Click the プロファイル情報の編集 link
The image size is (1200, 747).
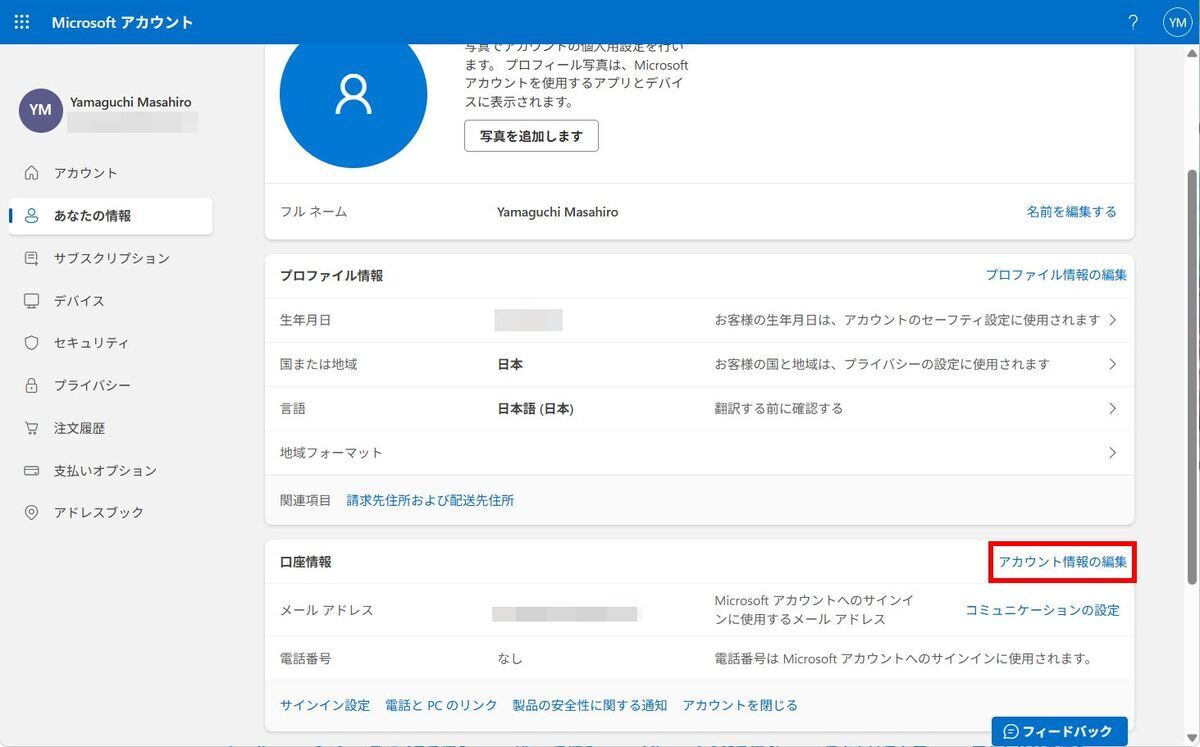[1056, 275]
